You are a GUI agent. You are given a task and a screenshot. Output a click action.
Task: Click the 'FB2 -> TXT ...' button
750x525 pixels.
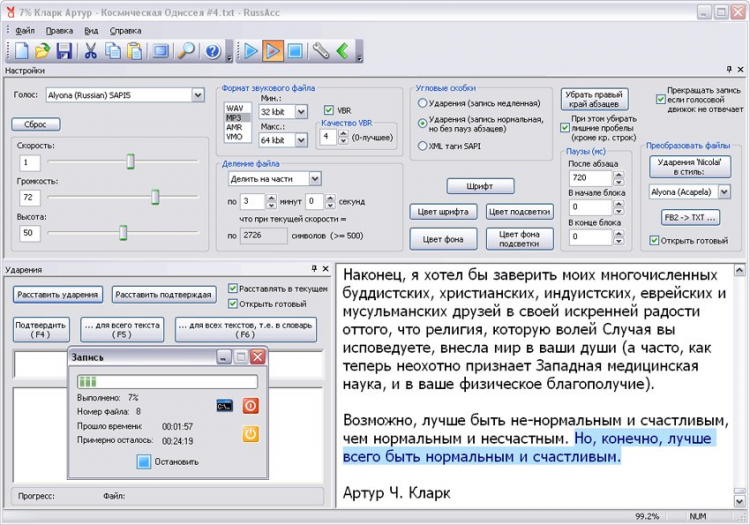(690, 218)
